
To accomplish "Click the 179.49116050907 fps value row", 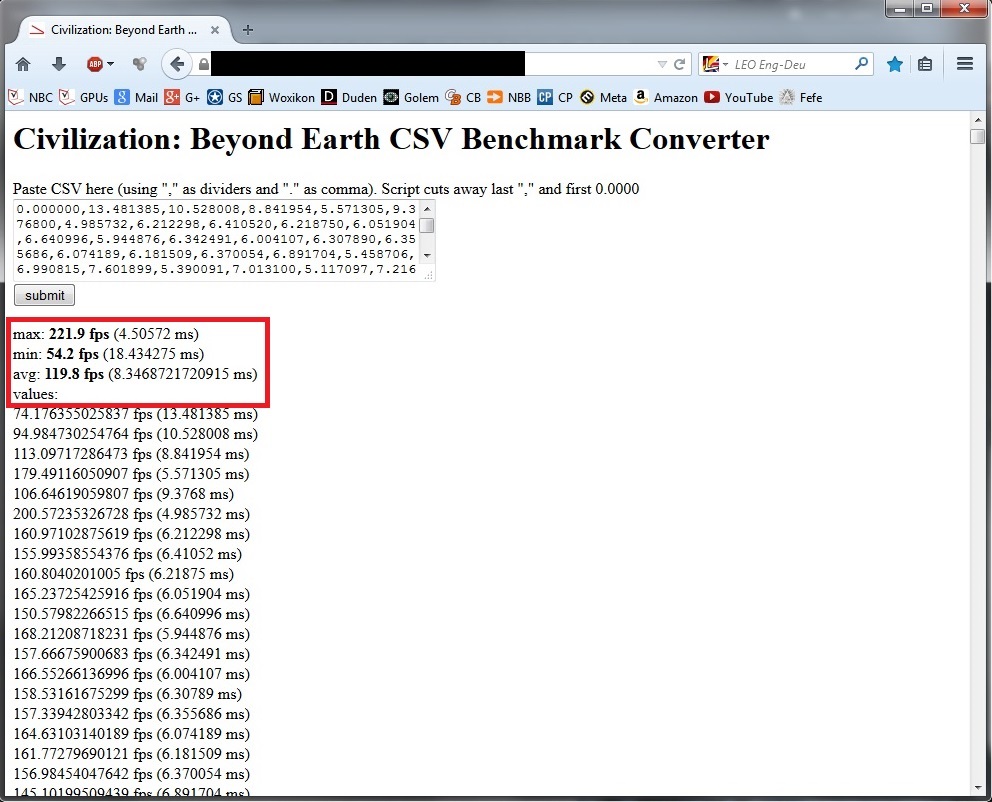I will [131, 474].
